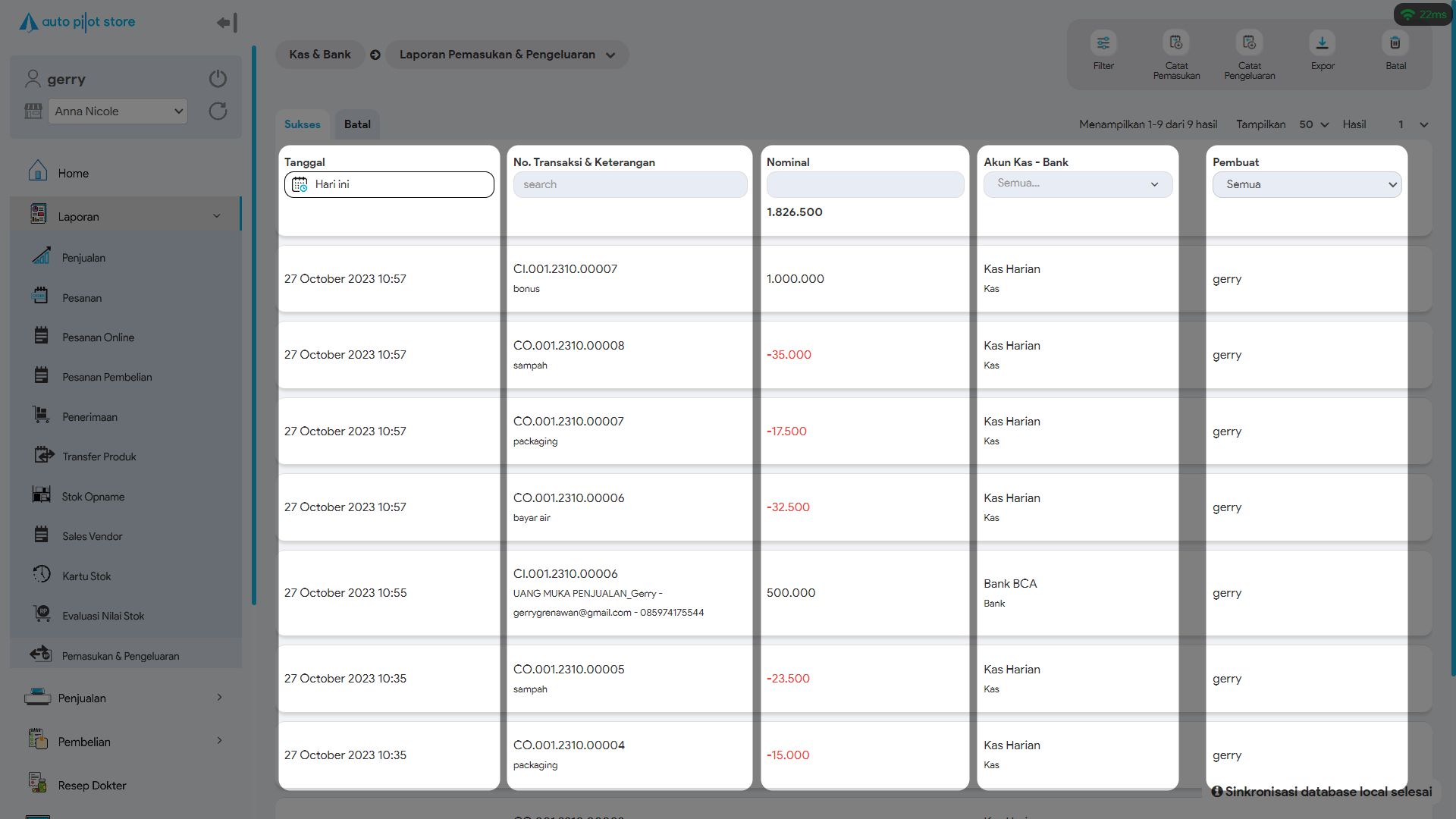
Task: Click the Batal trash icon
Action: pos(1395,44)
